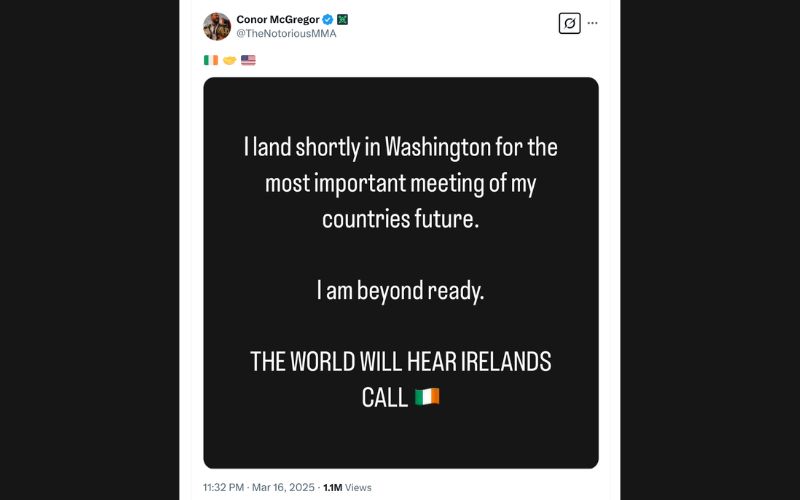Click the handshake emoji in the tweet text
The width and height of the screenshot is (800, 500).
tap(229, 60)
